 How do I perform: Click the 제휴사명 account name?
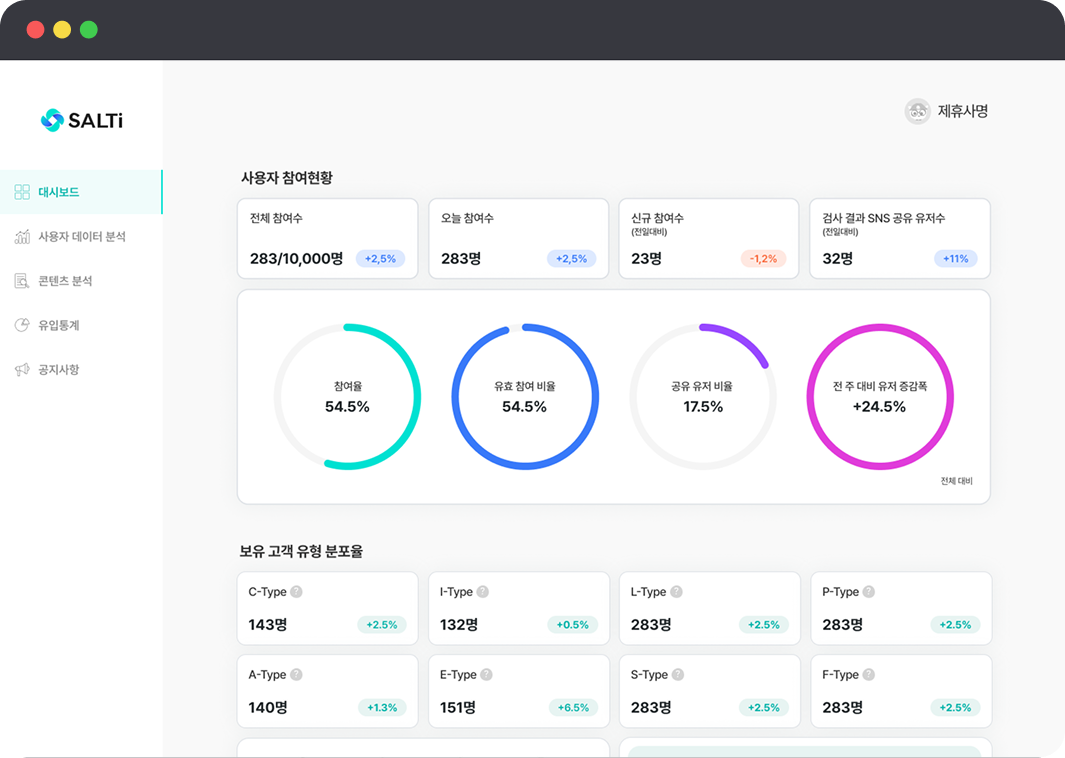(962, 112)
